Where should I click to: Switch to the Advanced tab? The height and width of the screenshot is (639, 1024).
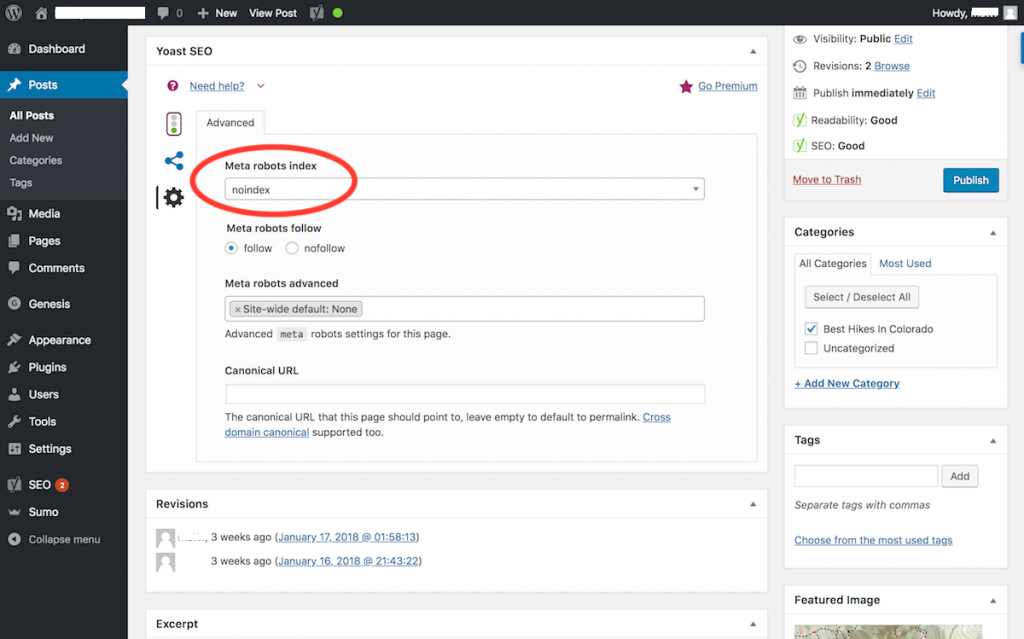click(x=231, y=122)
